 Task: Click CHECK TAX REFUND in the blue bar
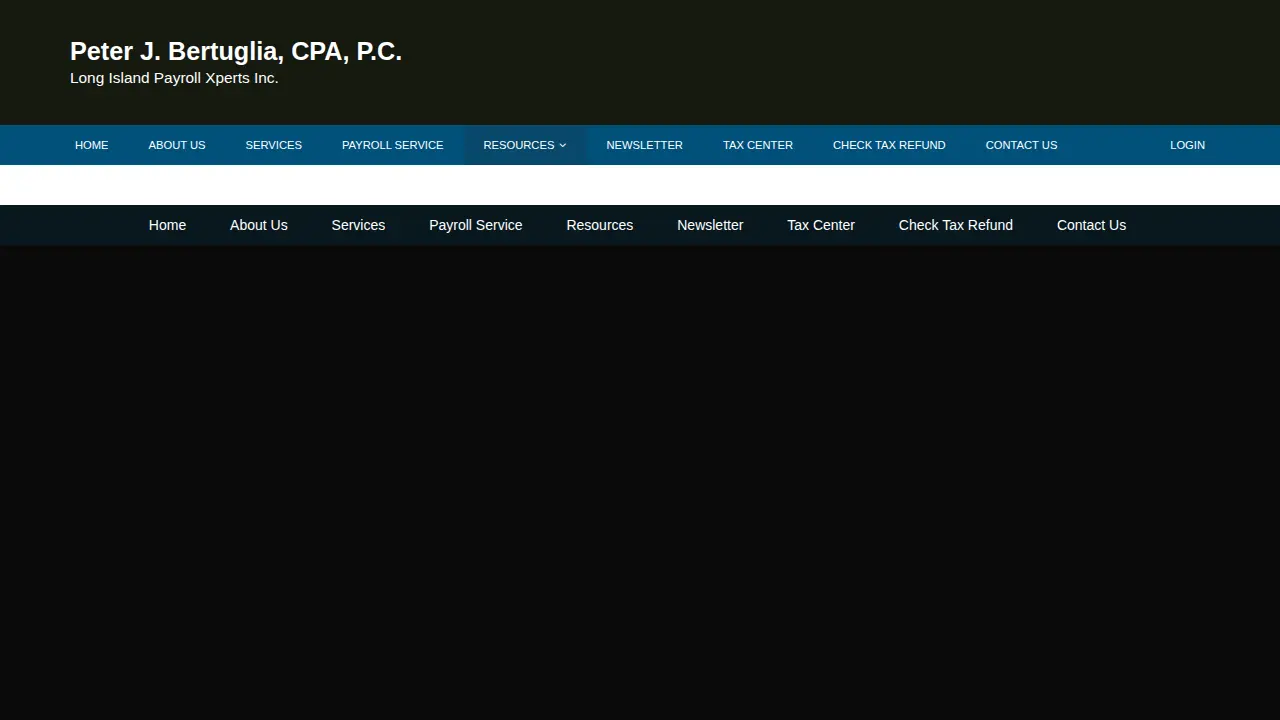[x=889, y=145]
